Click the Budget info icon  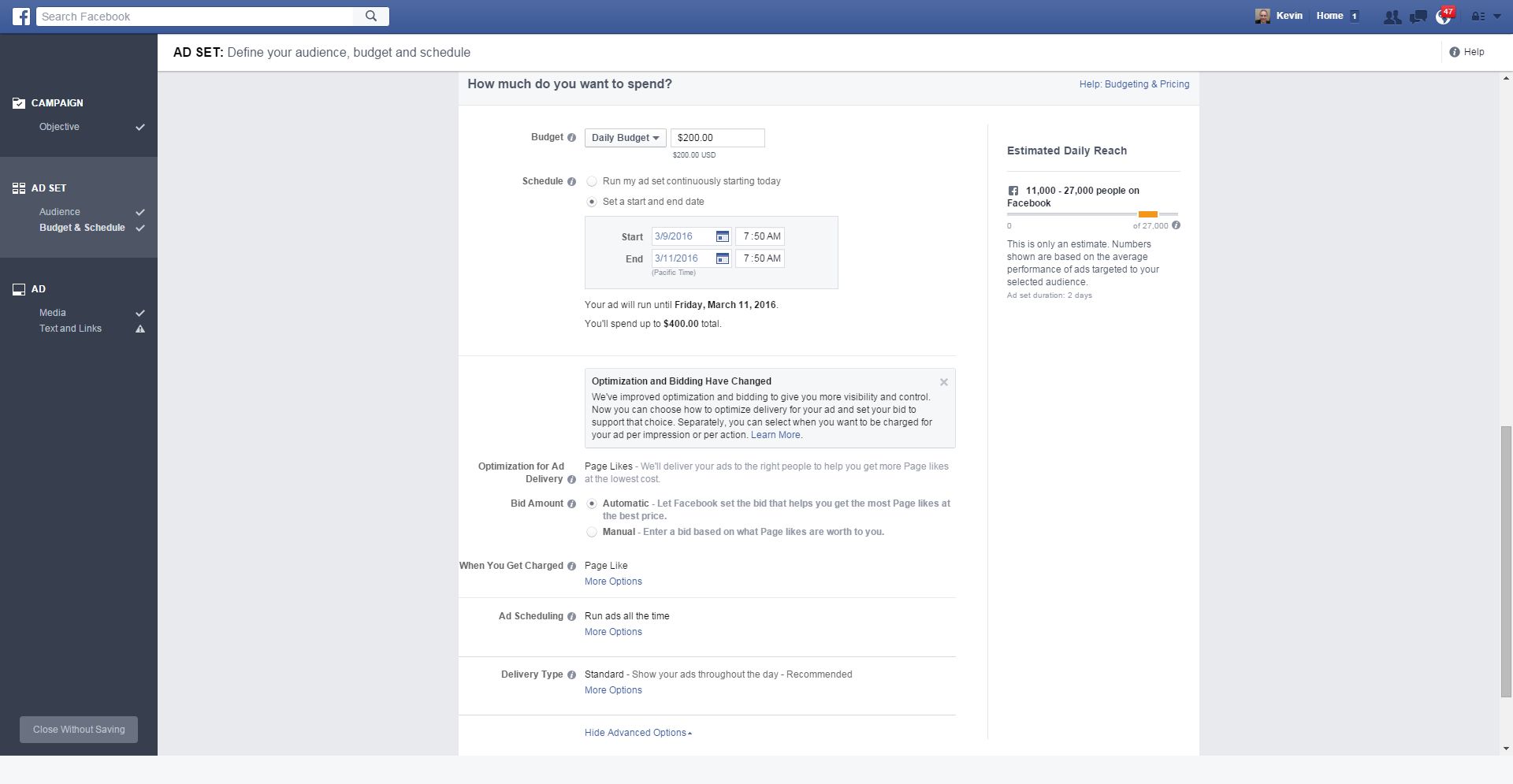[571, 138]
